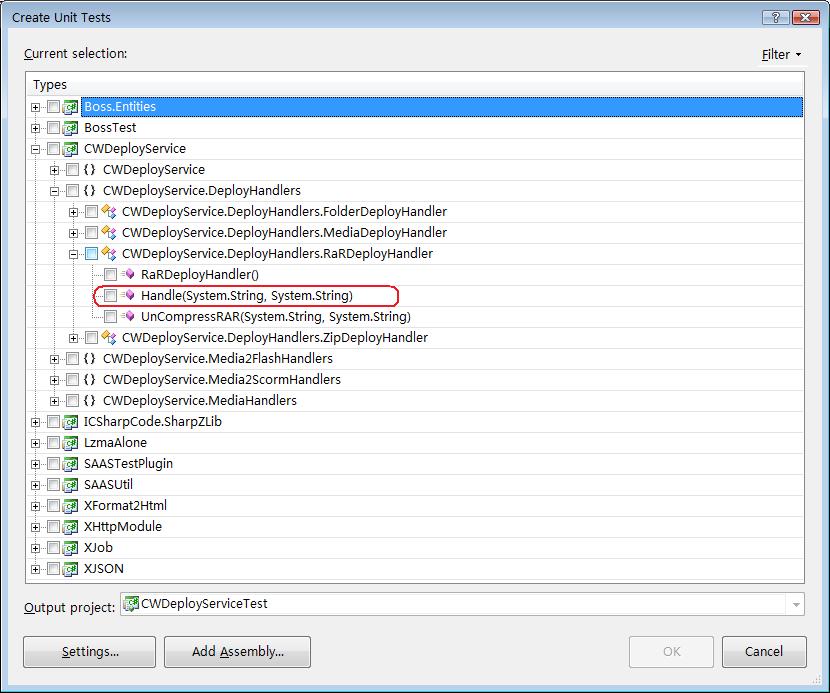
Task: Click the Boss.Entities C# project icon
Action: (70, 107)
